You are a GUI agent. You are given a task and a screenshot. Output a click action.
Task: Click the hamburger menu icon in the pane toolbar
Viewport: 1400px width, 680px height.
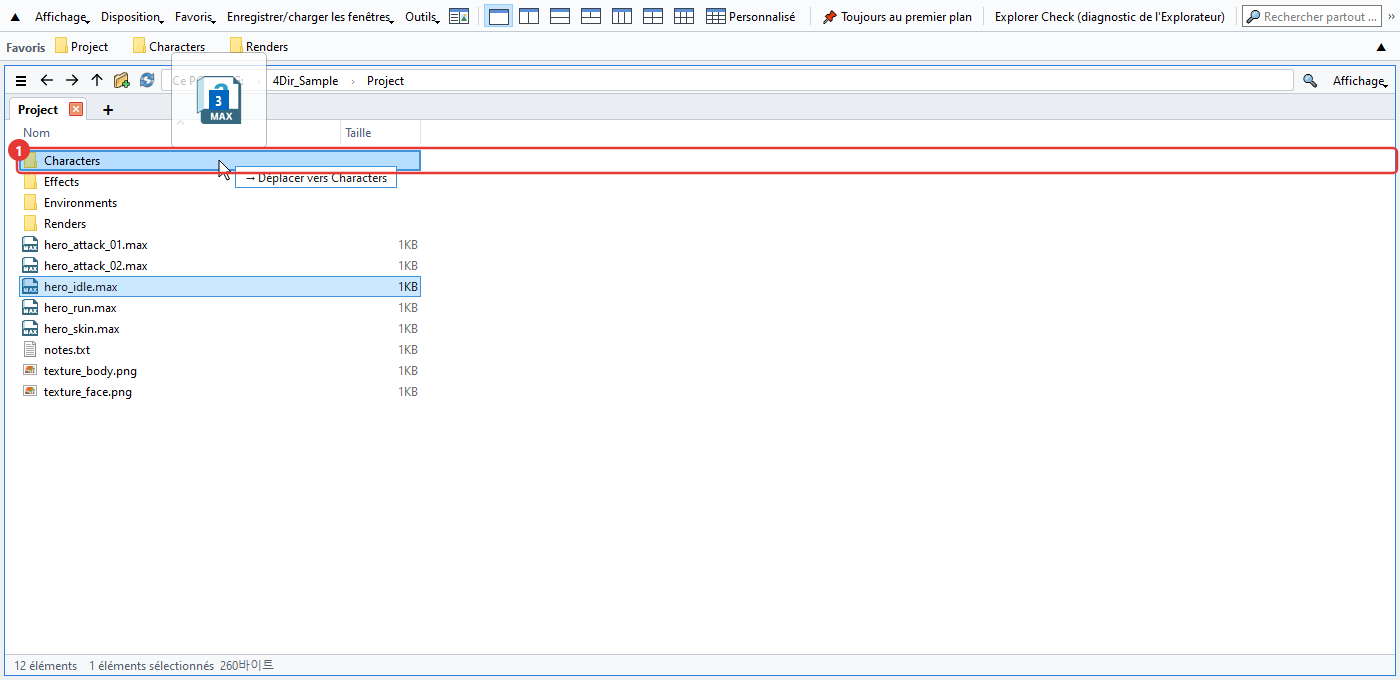[x=21, y=81]
